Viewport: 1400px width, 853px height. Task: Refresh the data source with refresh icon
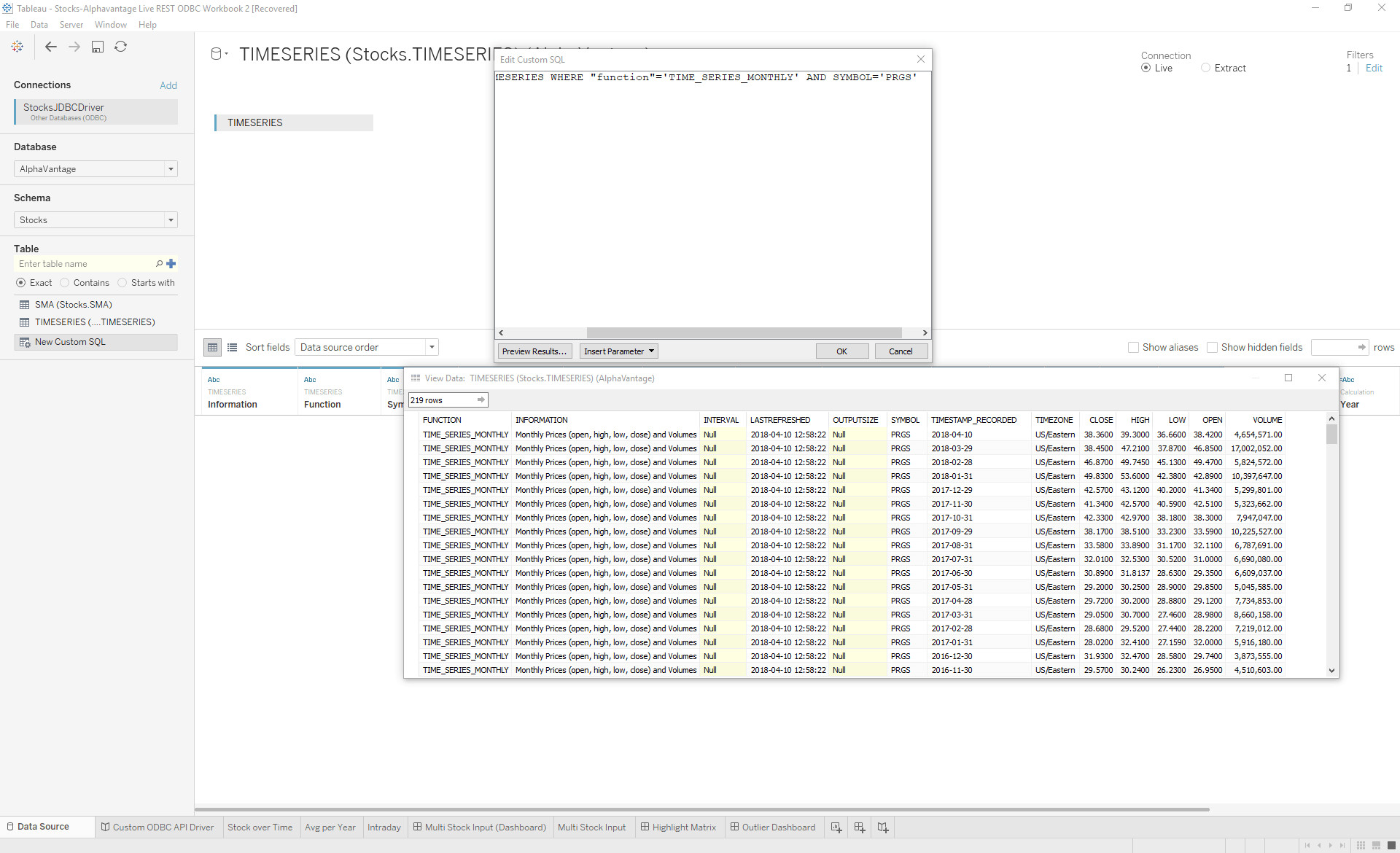click(121, 46)
